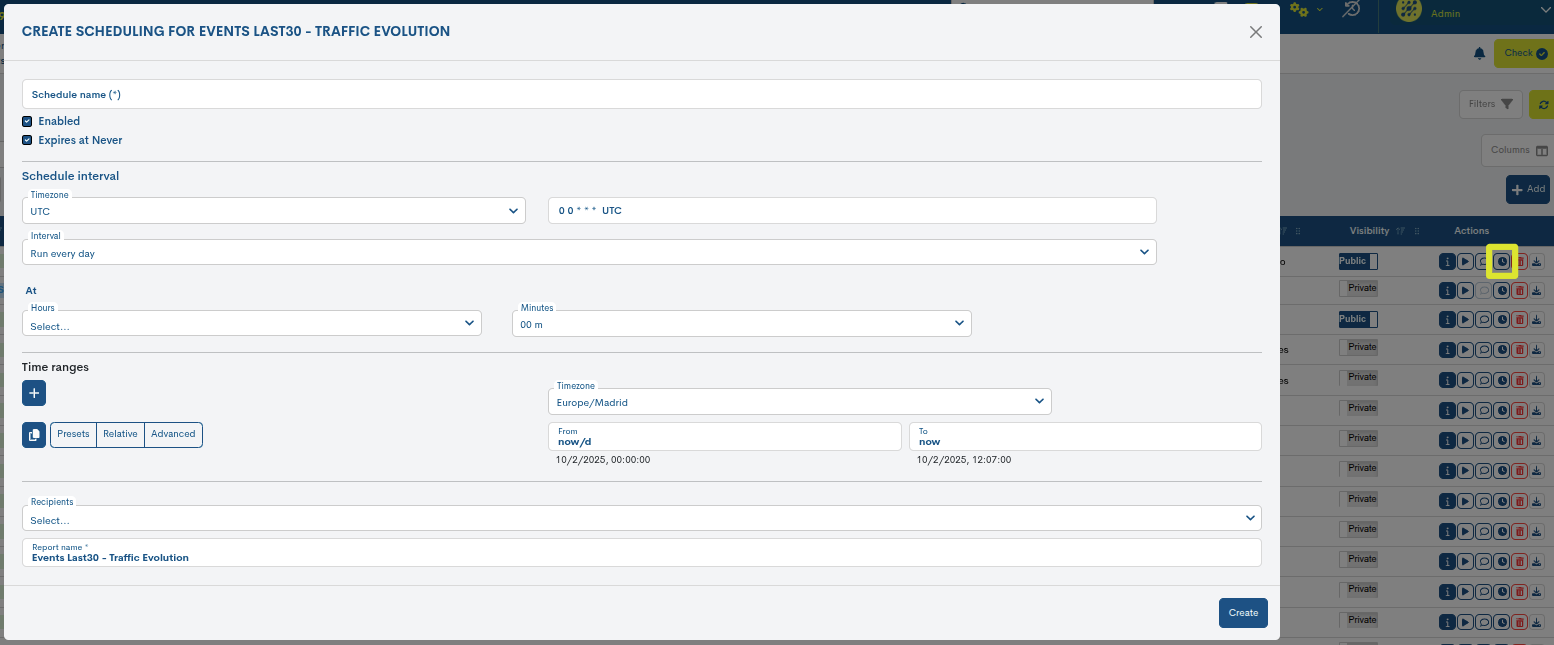Uncheck the Enabled checkbox
The width and height of the screenshot is (1554, 645).
coord(26,121)
